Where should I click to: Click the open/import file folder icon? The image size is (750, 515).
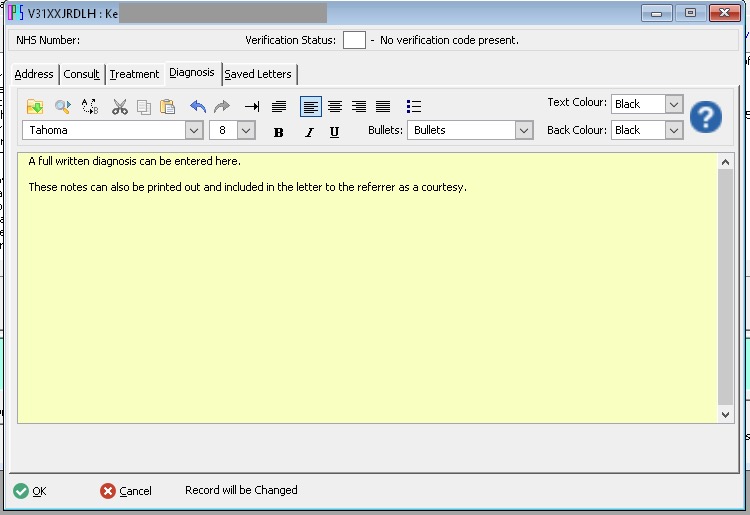(x=35, y=106)
